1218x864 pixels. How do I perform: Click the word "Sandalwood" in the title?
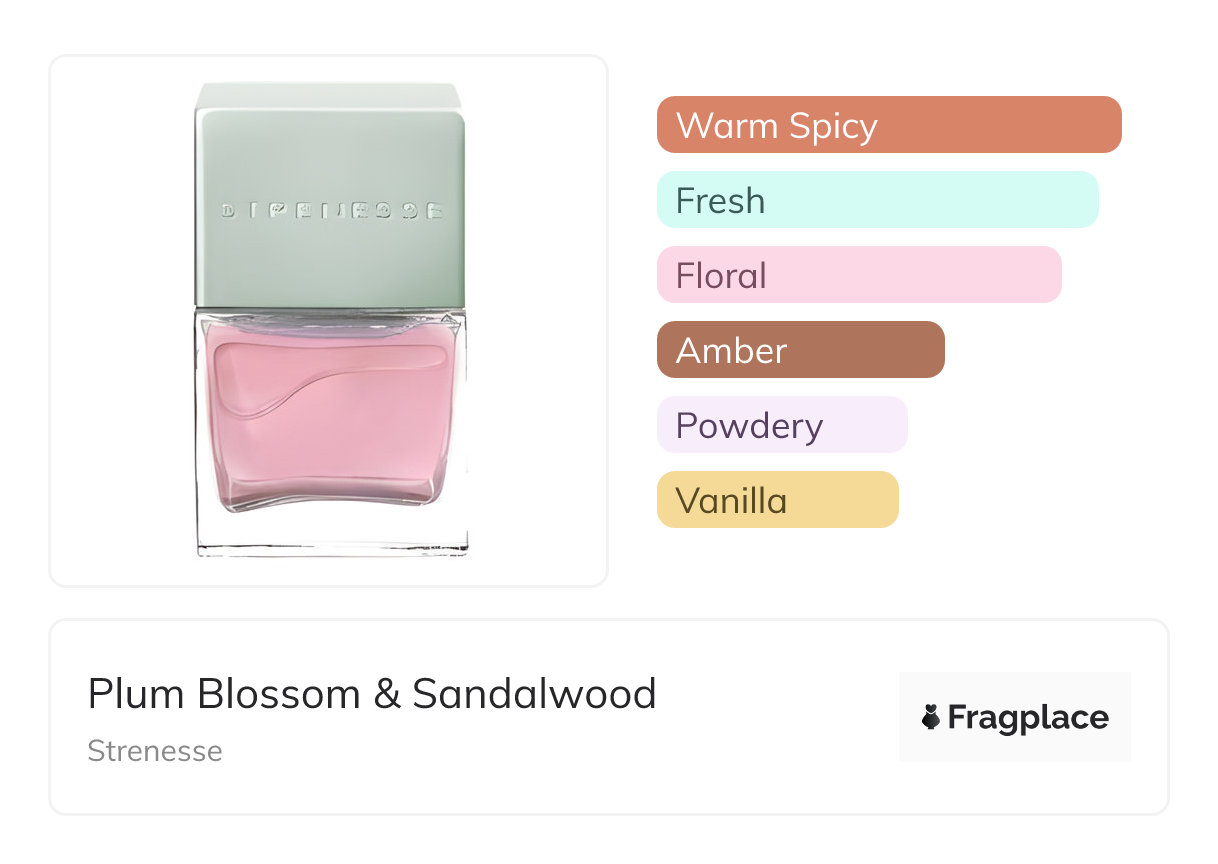click(534, 694)
